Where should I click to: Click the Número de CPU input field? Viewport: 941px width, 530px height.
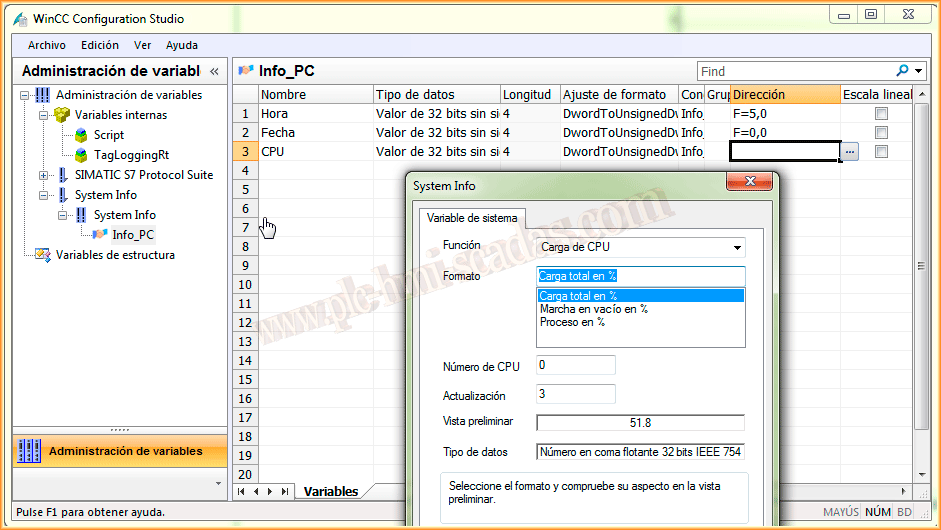[x=576, y=365]
